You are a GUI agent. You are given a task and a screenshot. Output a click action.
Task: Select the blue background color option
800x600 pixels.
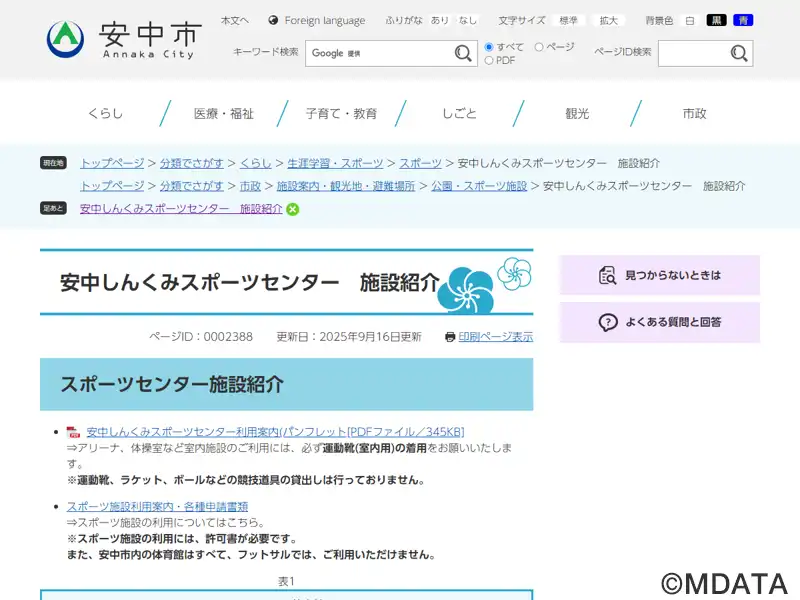(742, 20)
